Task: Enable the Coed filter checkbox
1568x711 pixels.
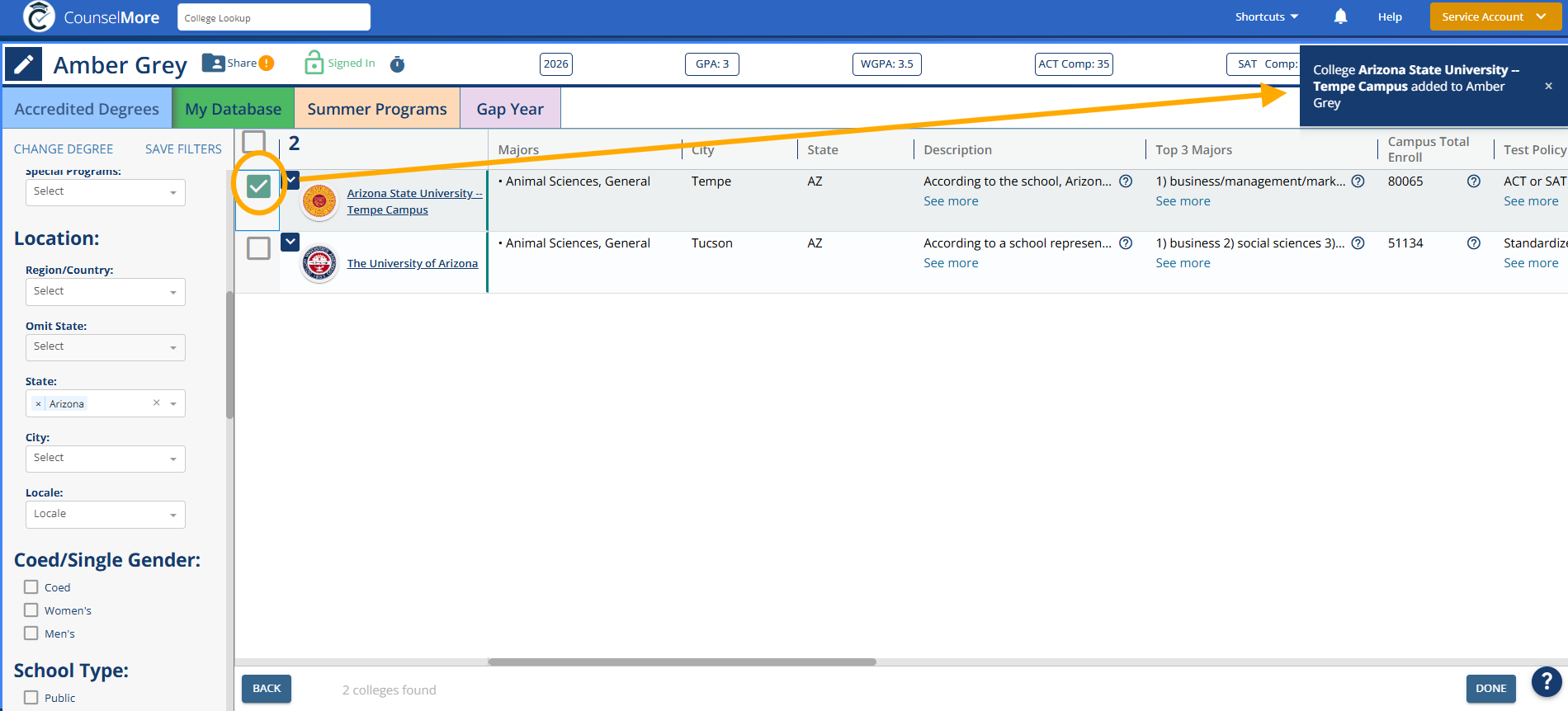Action: 31,587
